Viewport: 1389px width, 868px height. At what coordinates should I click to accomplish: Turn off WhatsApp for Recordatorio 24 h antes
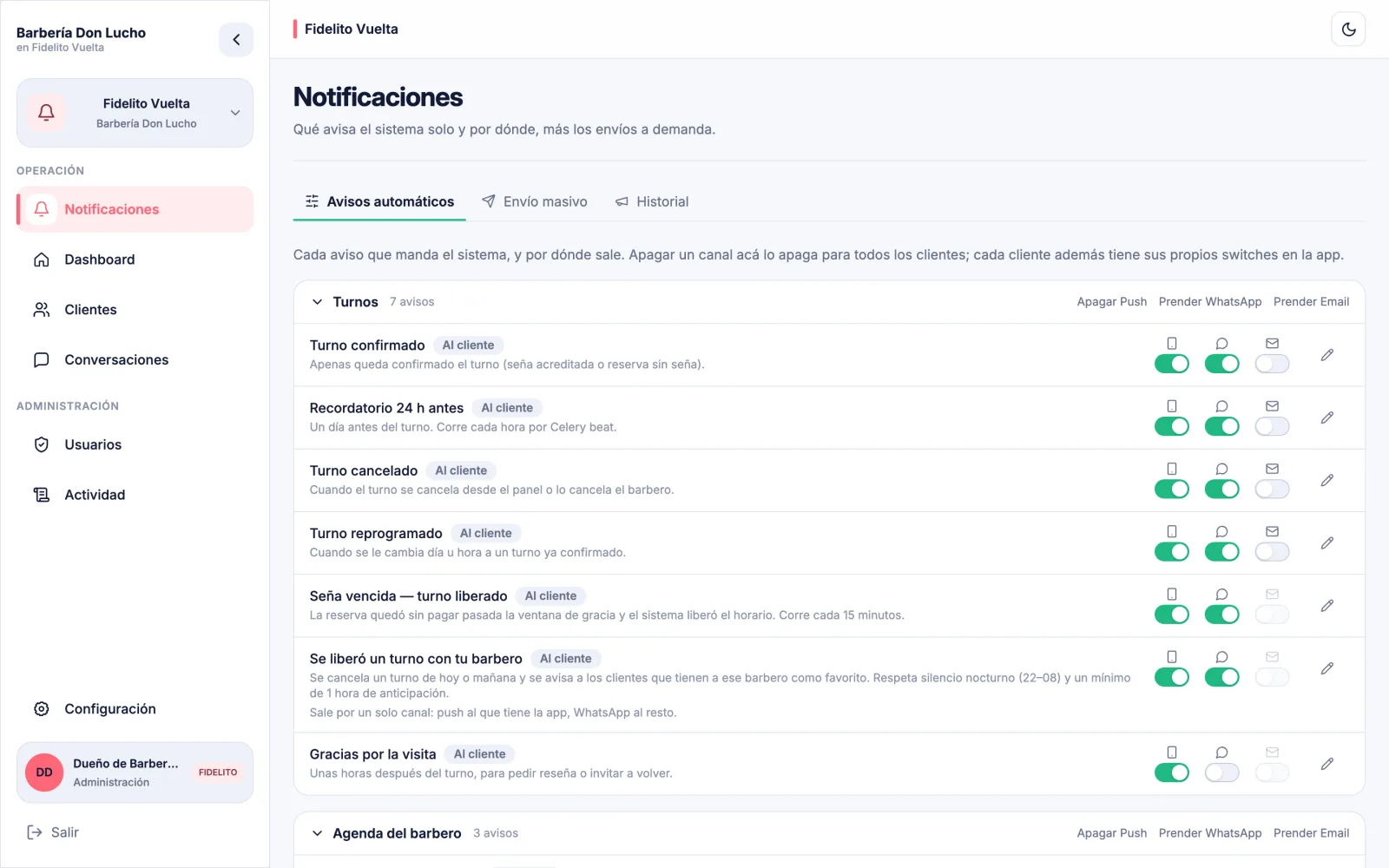coord(1221,426)
